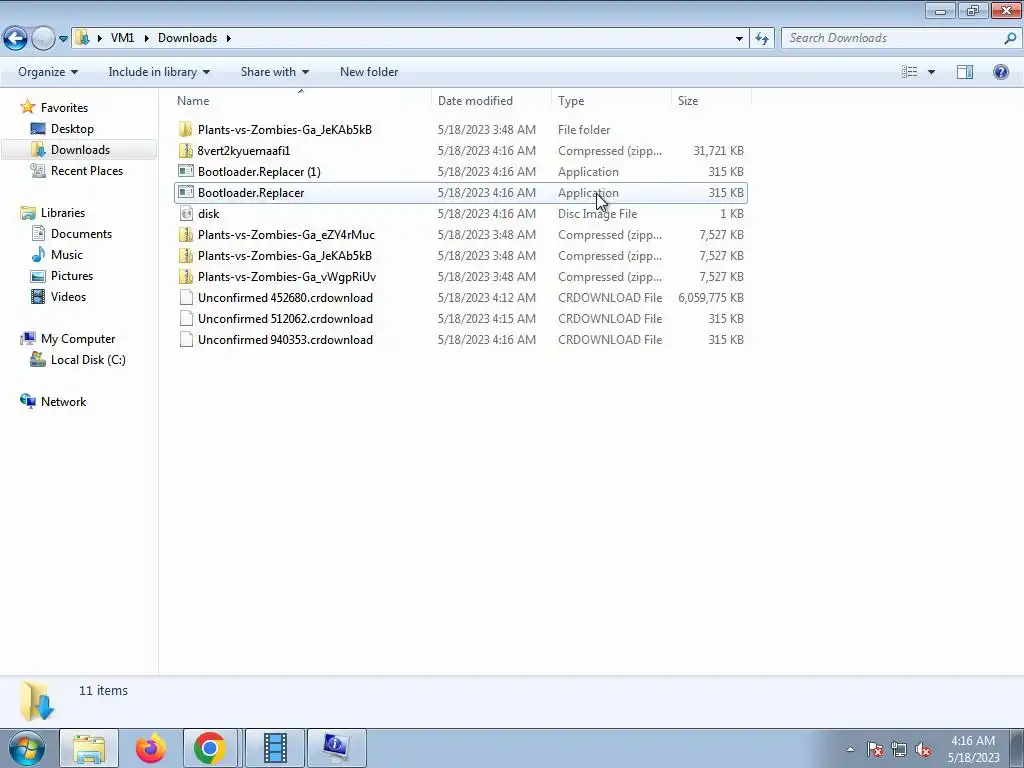
Task: Open the Documents library
Action: (x=81, y=234)
